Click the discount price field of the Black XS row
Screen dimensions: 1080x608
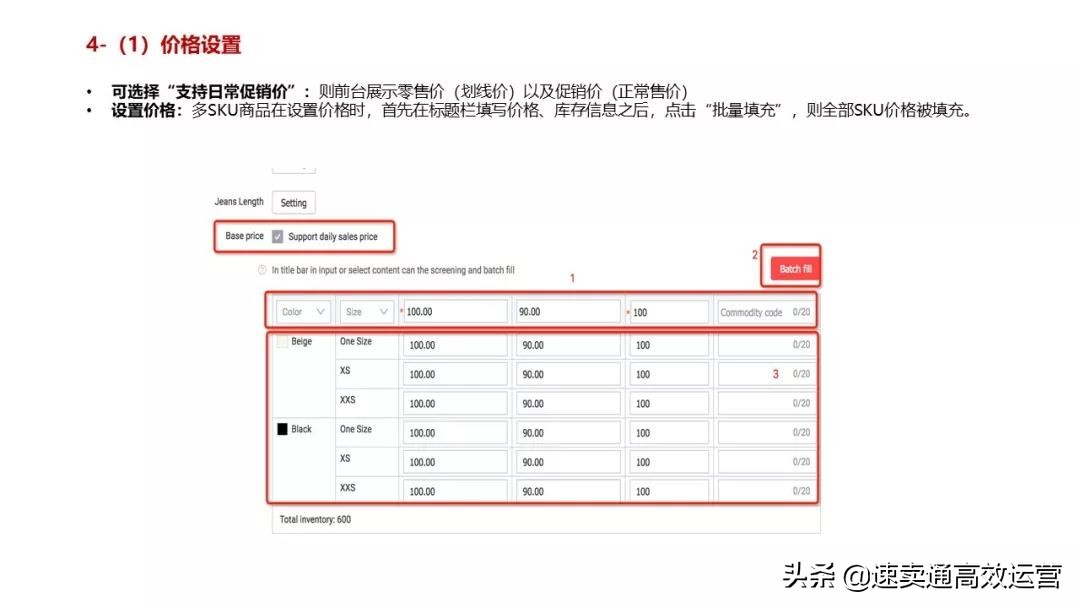point(568,461)
